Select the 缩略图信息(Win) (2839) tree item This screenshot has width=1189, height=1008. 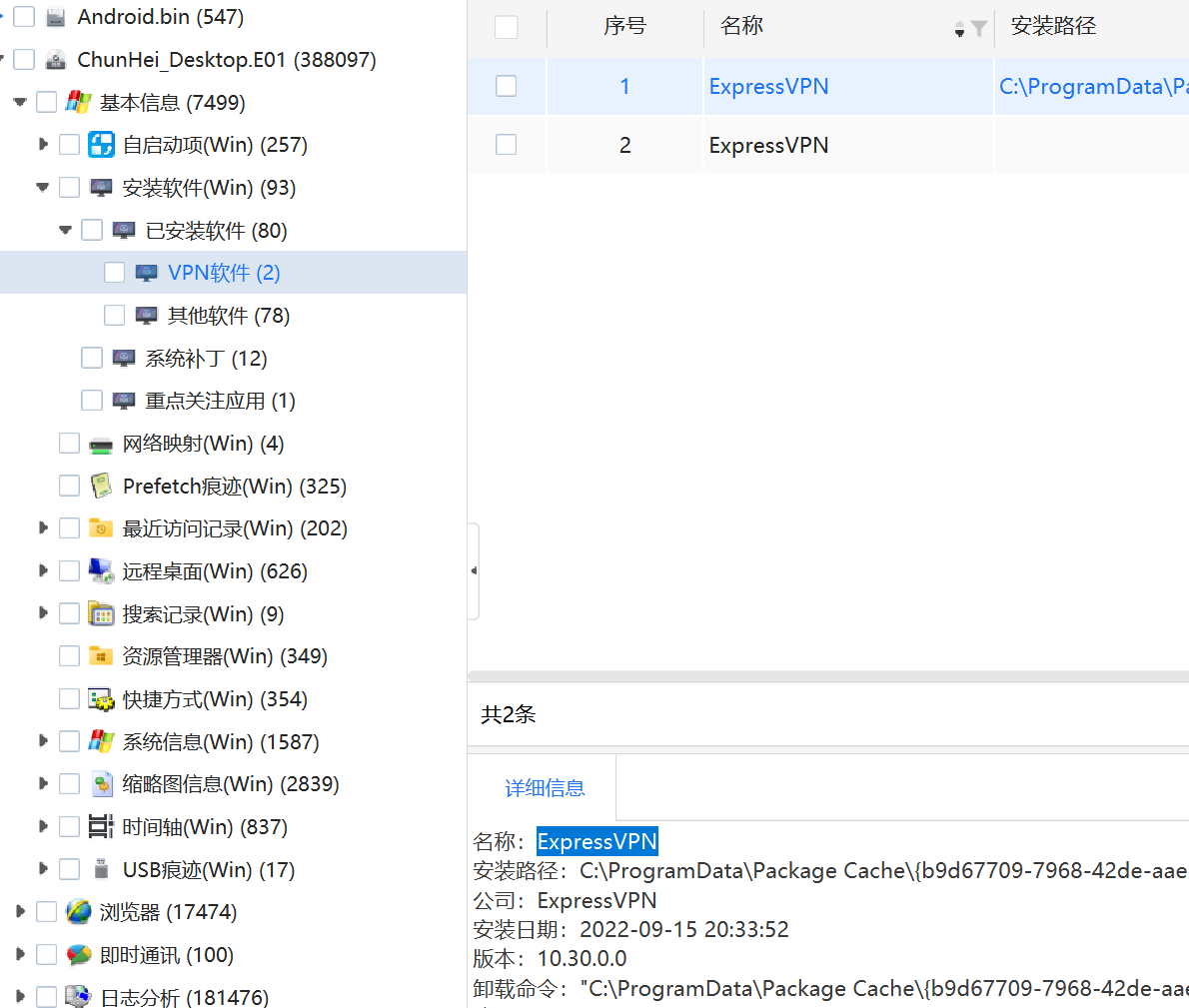(231, 783)
